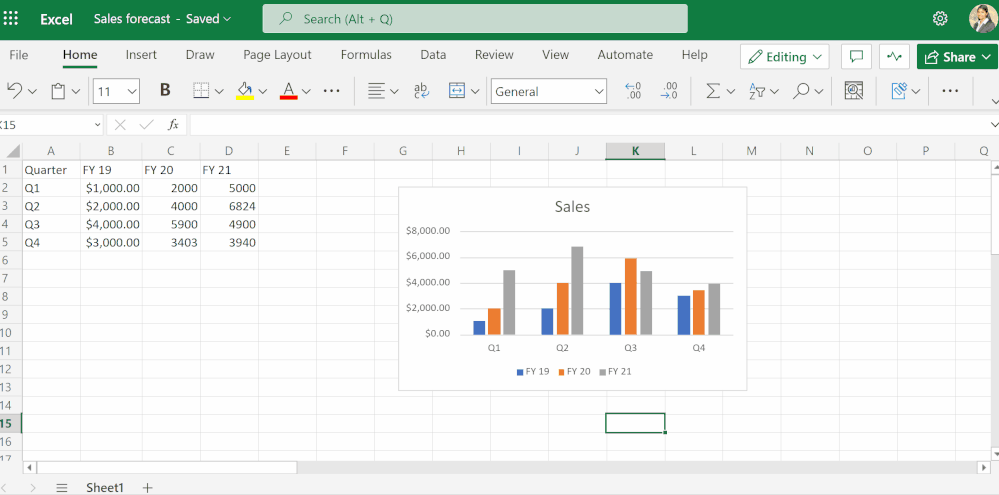Click the horizontal scrollbar right arrow

click(984, 468)
